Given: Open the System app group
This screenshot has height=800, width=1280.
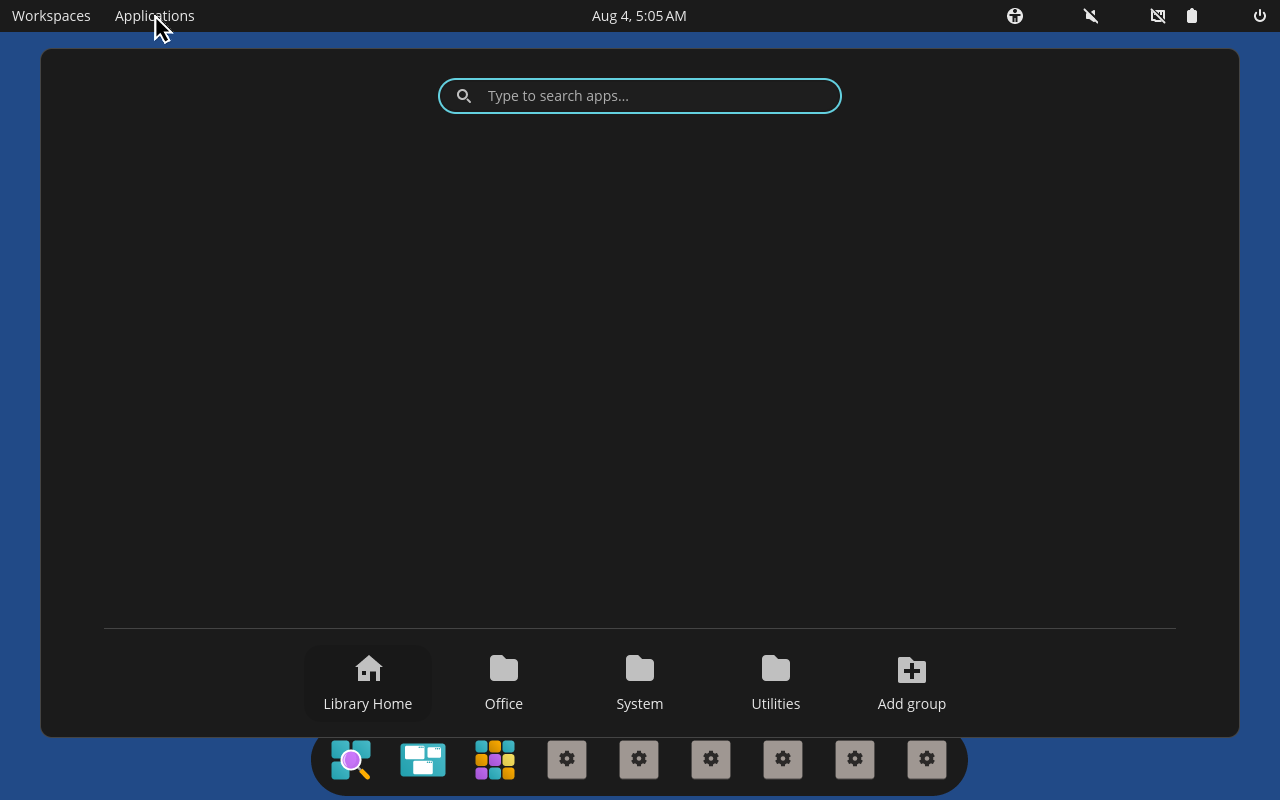Looking at the screenshot, I should 640,684.
